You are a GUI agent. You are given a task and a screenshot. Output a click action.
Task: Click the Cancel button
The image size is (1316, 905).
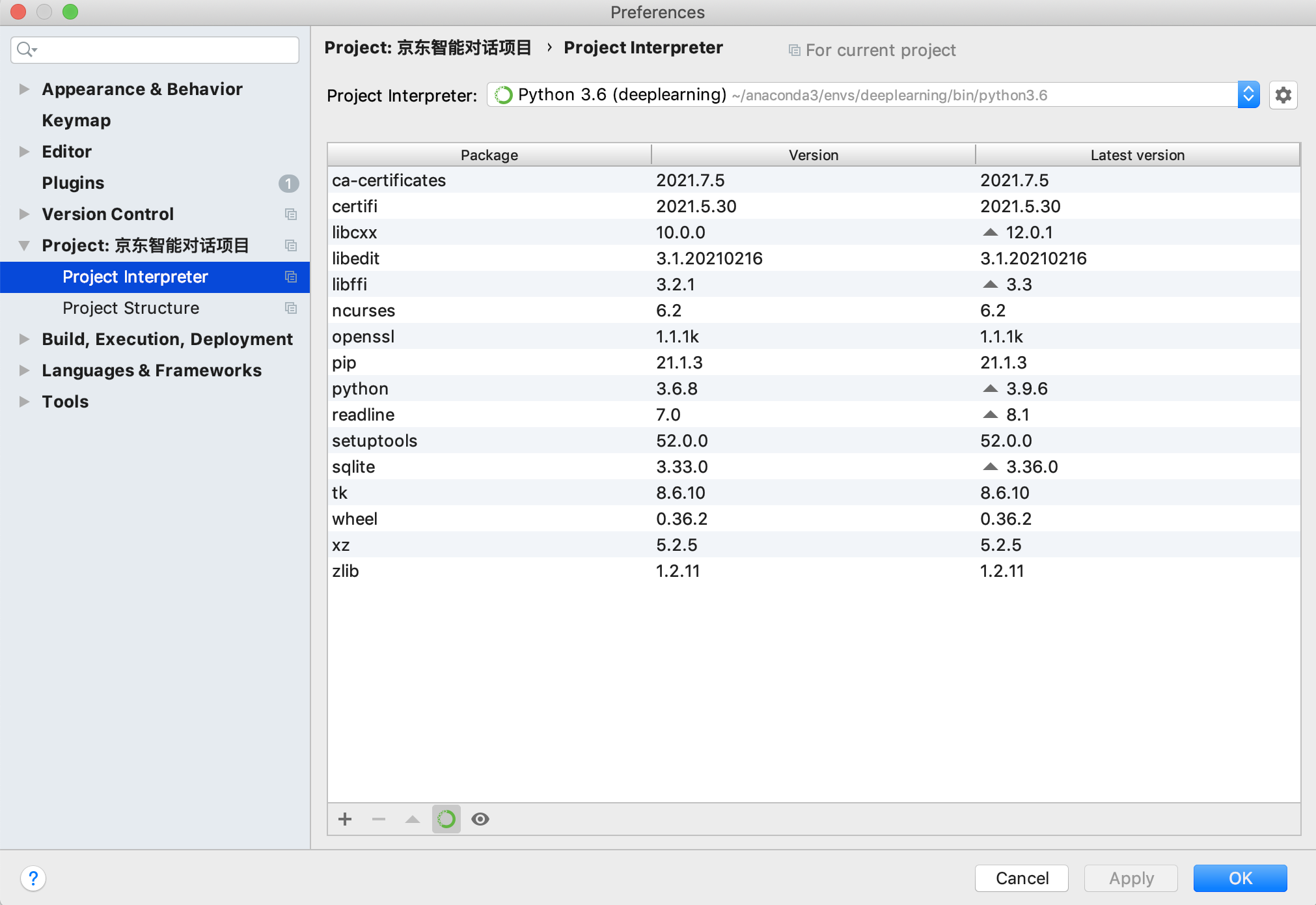1021,878
